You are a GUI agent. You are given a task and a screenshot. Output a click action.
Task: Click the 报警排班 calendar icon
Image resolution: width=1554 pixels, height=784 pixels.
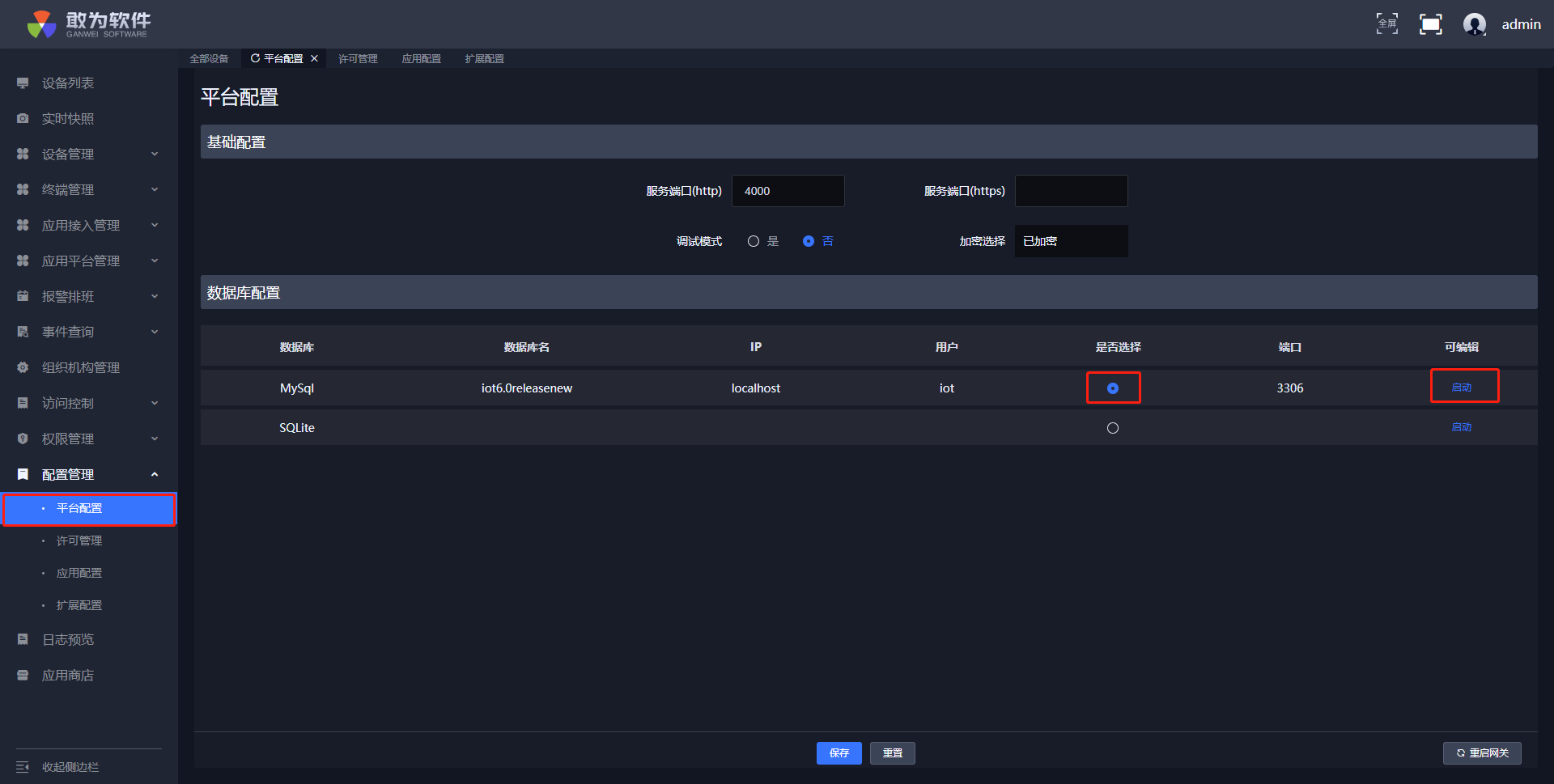[x=23, y=297]
